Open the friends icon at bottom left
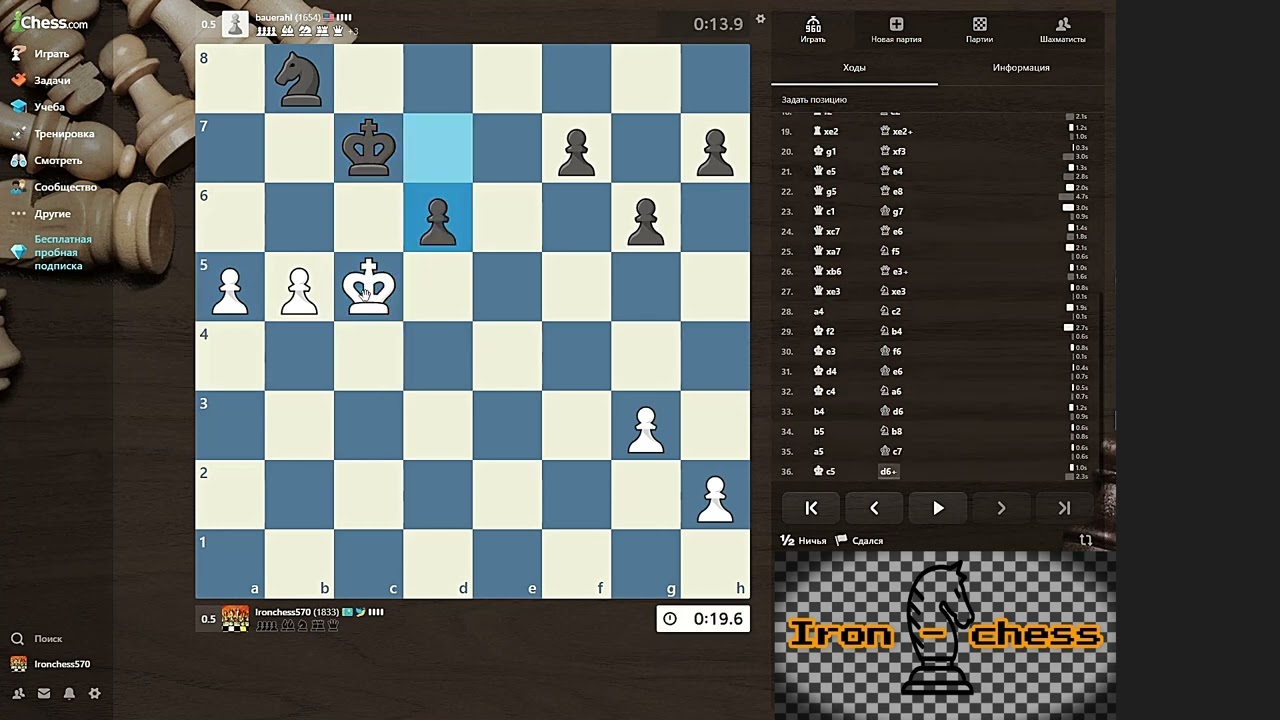The image size is (1280, 720). point(18,693)
